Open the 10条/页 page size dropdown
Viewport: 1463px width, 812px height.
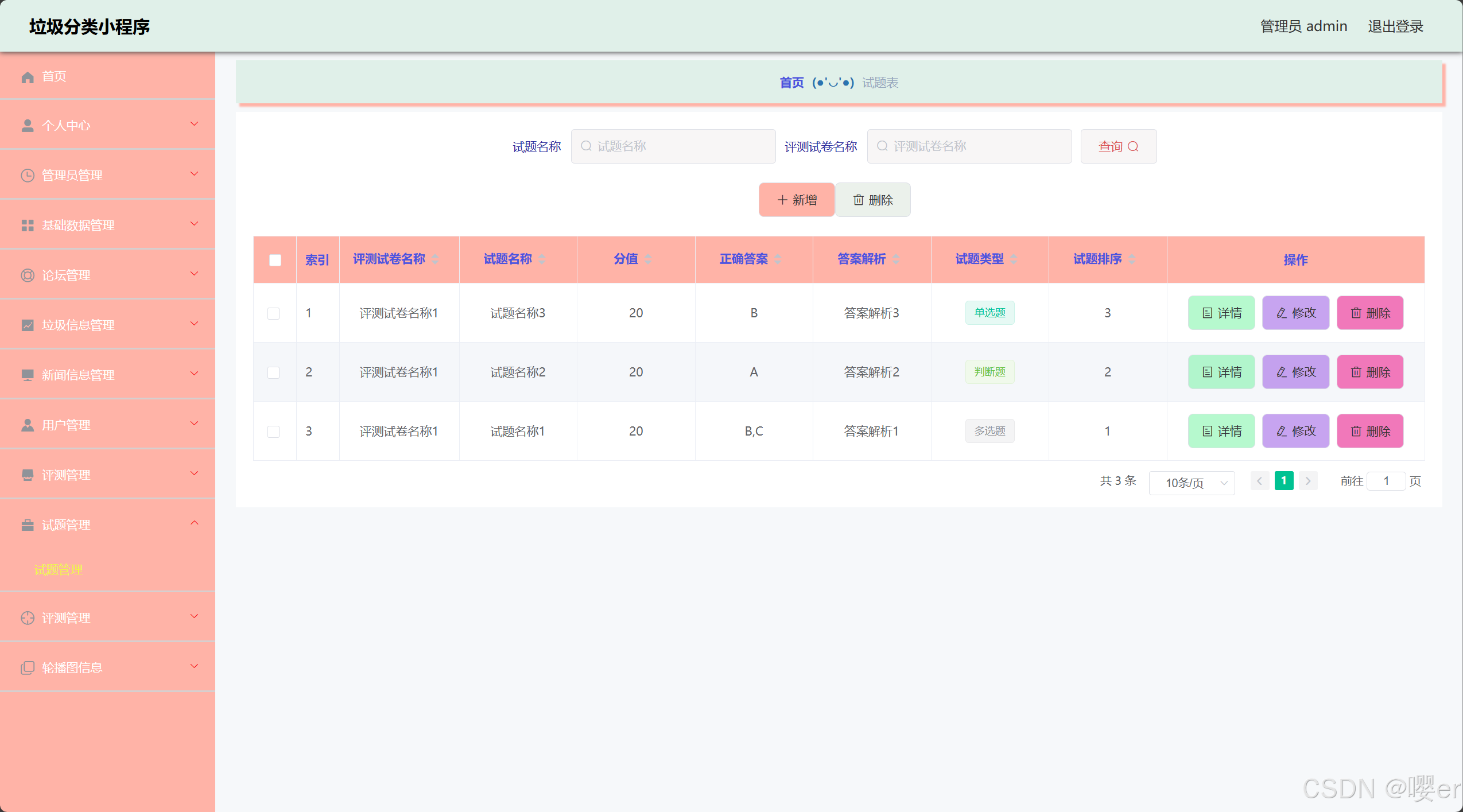(1192, 483)
